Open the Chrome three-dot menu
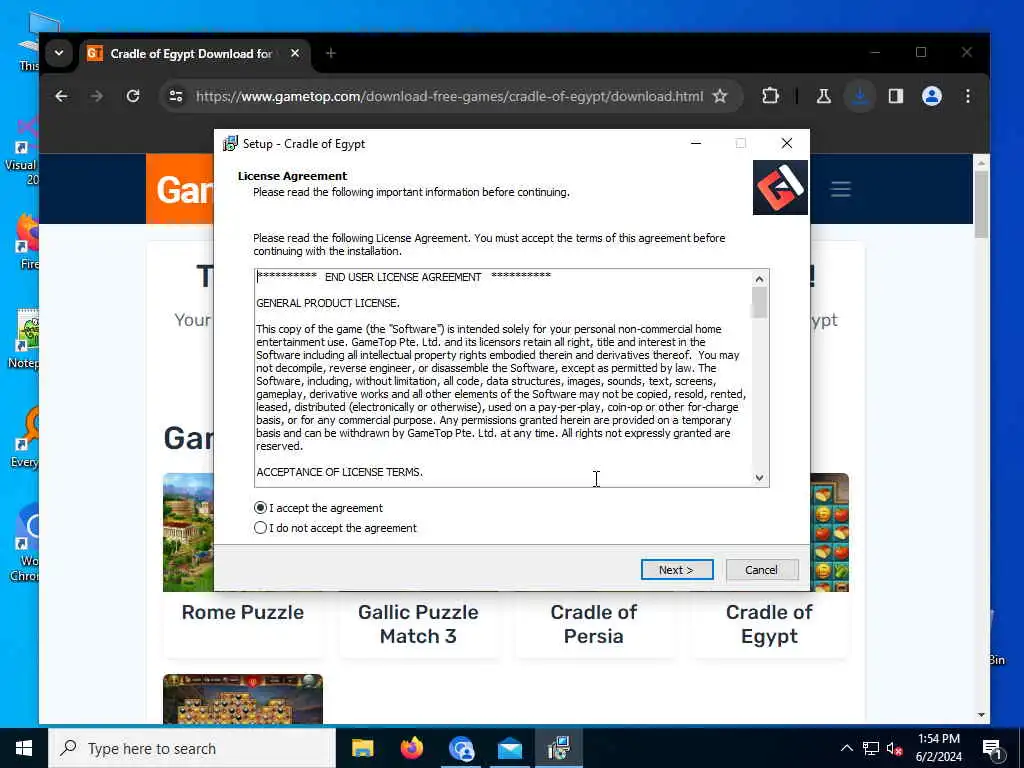Image resolution: width=1024 pixels, height=768 pixels. (968, 97)
